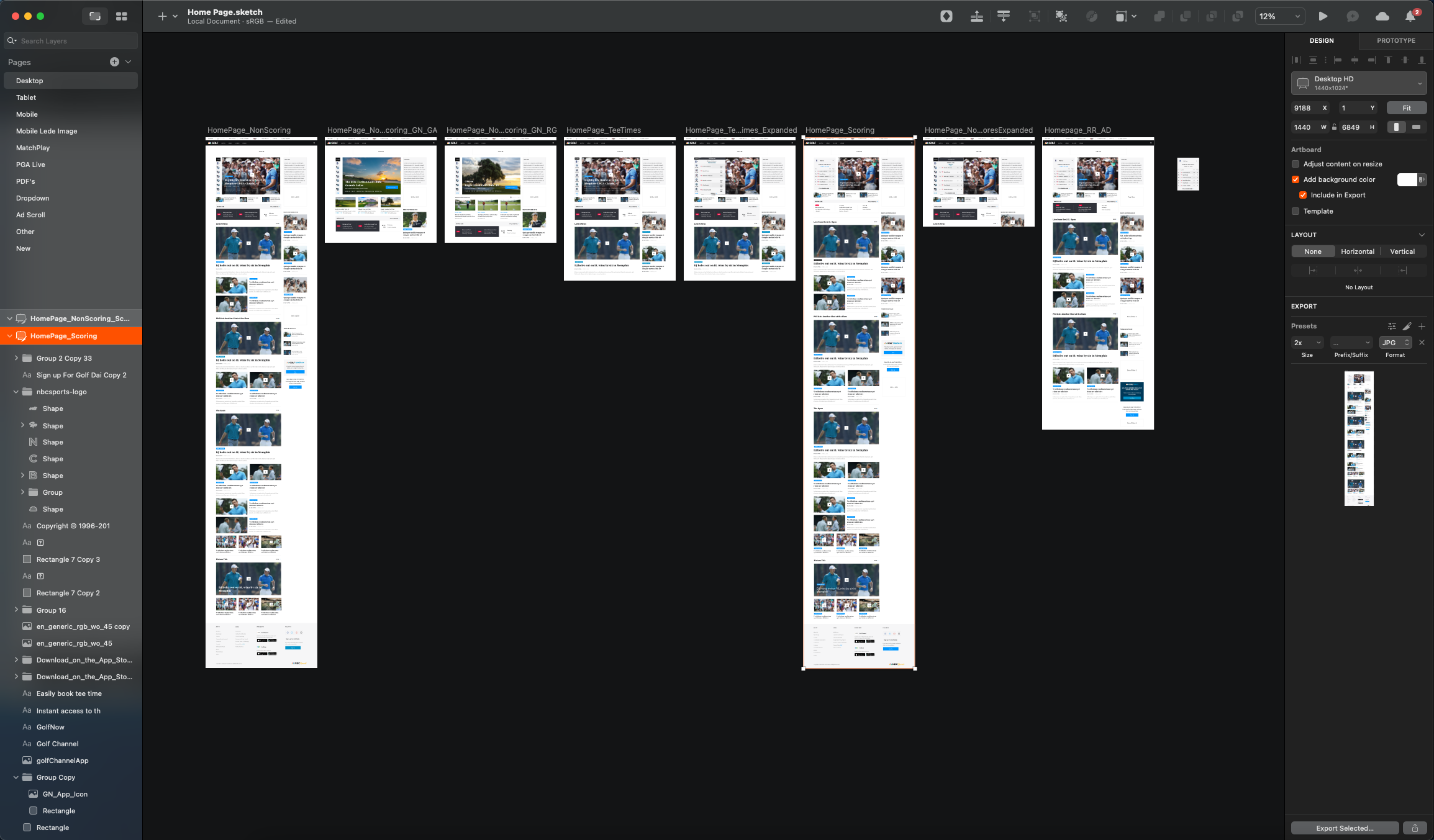Enable the Adjust content on resize checkbox
Image resolution: width=1434 pixels, height=840 pixels.
pos(1296,164)
